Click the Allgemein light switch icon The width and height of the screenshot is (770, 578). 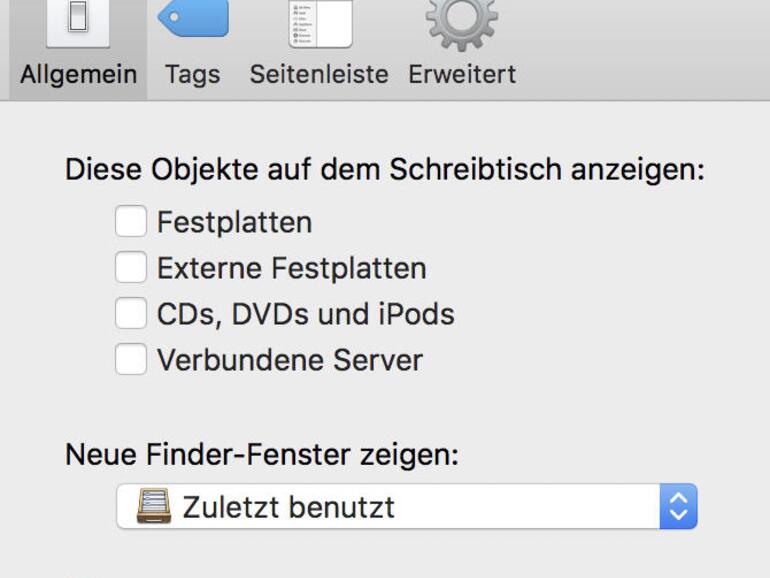click(x=78, y=22)
